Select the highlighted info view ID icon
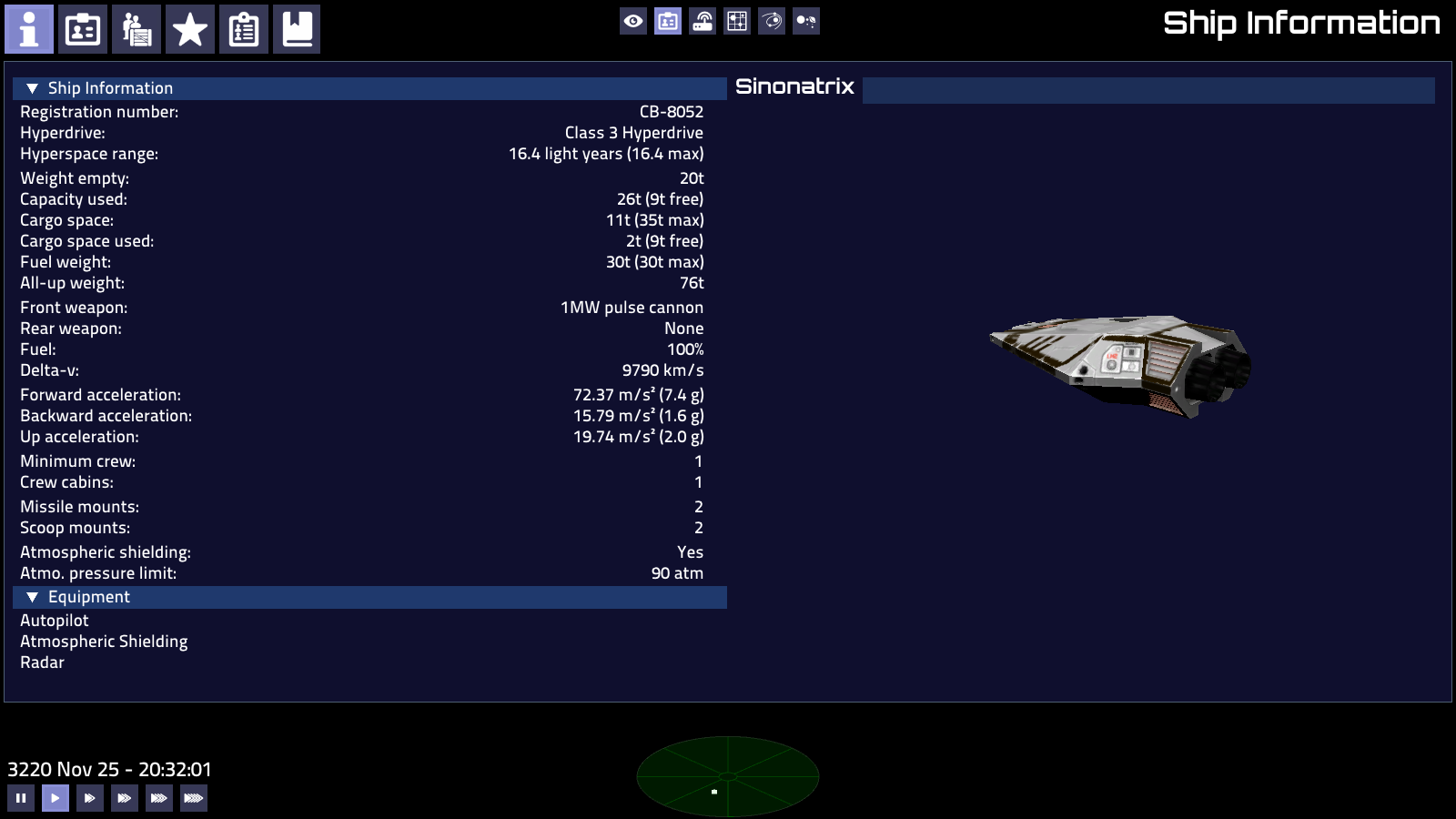 pyautogui.click(x=668, y=21)
